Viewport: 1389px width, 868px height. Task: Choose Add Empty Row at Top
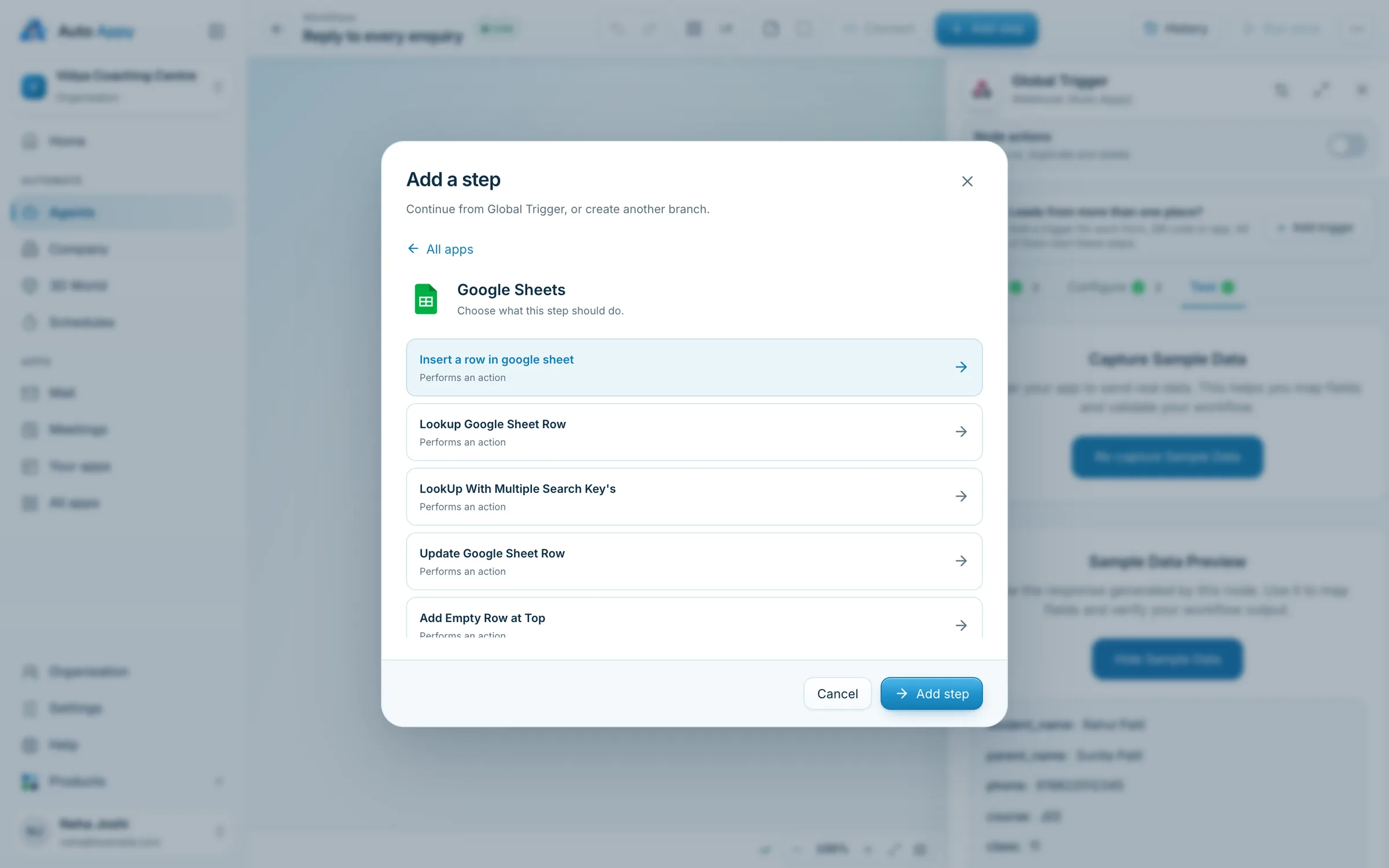694,618
